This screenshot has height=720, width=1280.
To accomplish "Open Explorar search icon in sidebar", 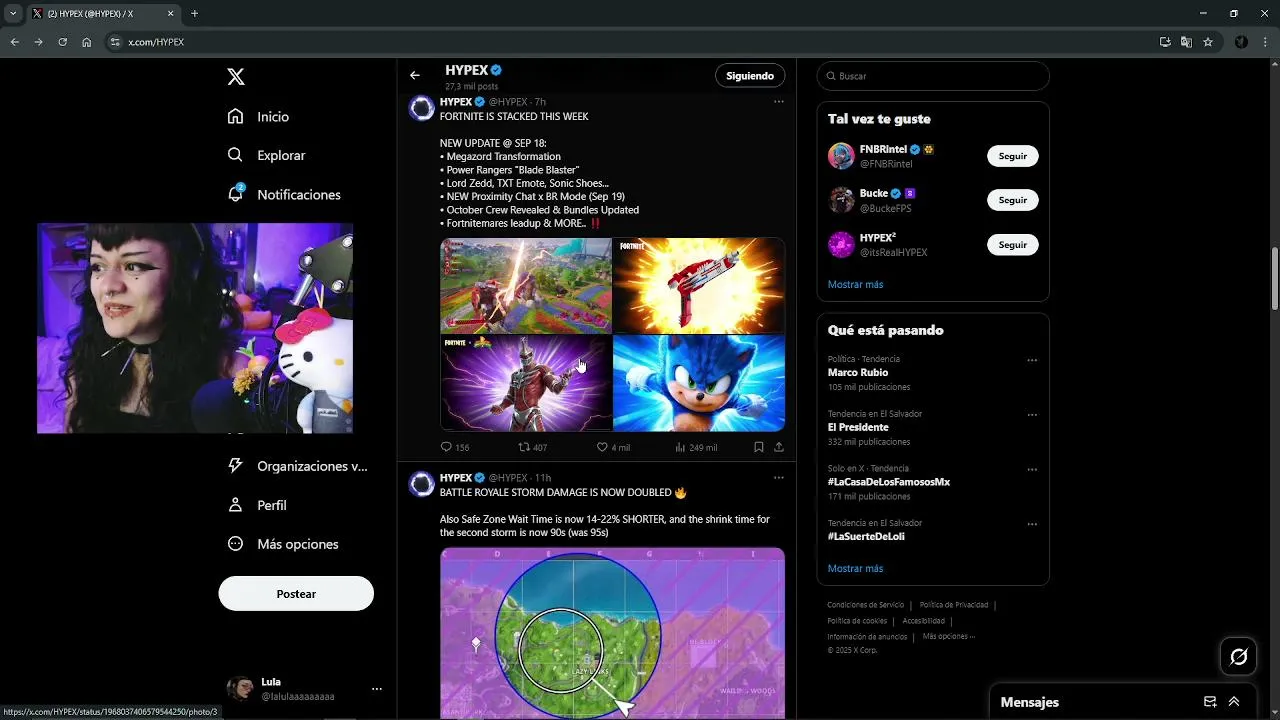I will [235, 155].
